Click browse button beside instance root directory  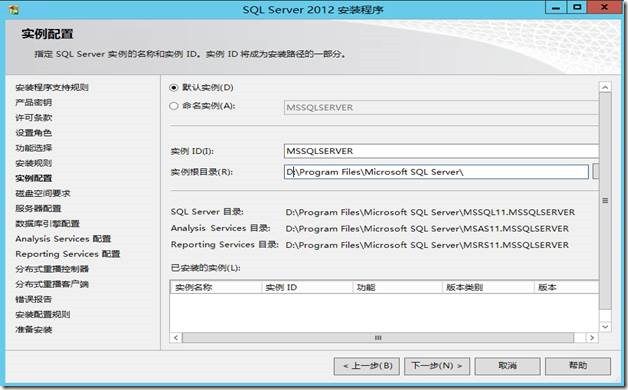(596, 172)
